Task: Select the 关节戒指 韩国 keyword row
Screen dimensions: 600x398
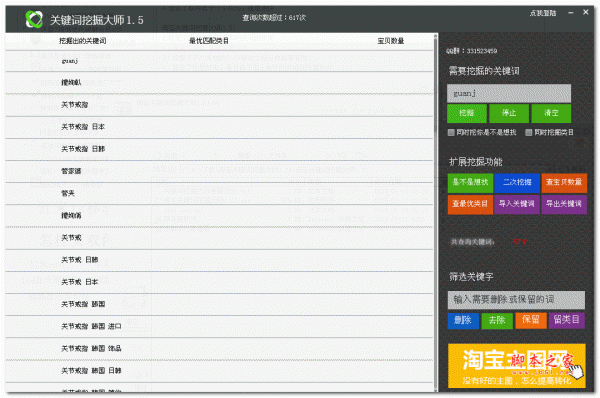Action: [x=219, y=305]
